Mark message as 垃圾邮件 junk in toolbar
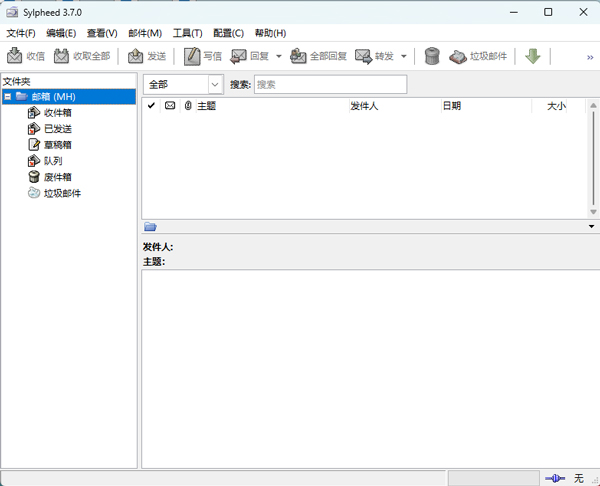The width and height of the screenshot is (600, 486). (478, 56)
